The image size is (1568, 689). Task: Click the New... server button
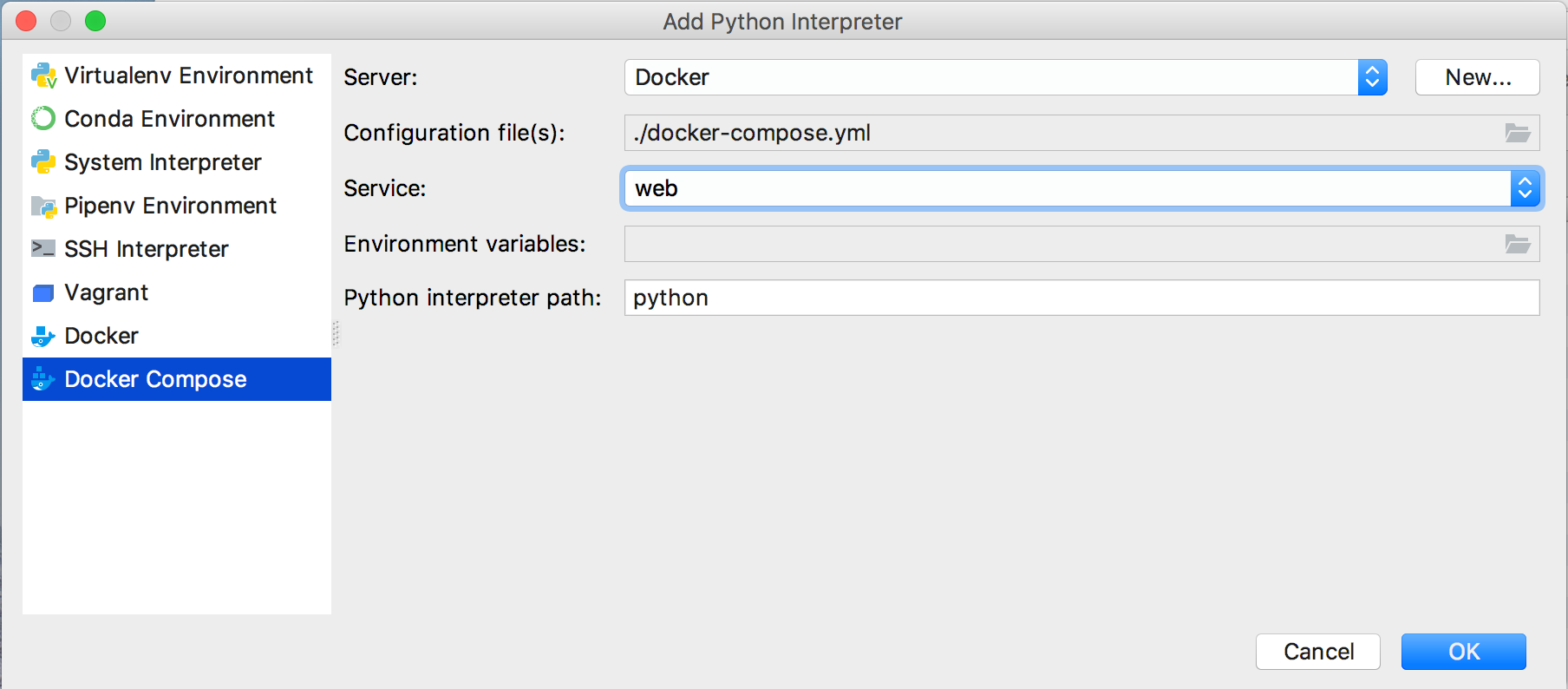(x=1478, y=77)
